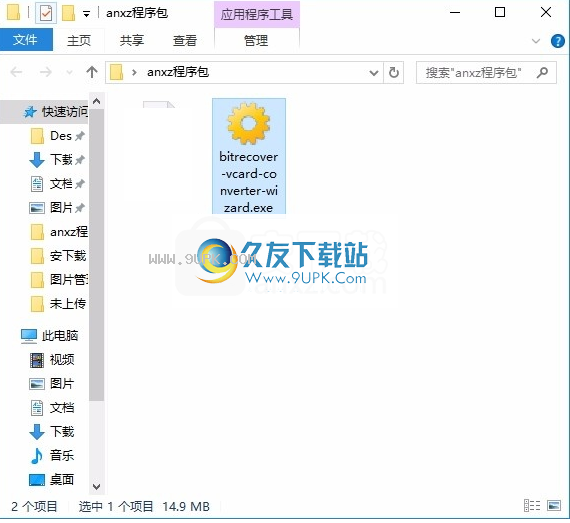Click the address bar folder icon
Screen dimensions: 570x523
117,72
